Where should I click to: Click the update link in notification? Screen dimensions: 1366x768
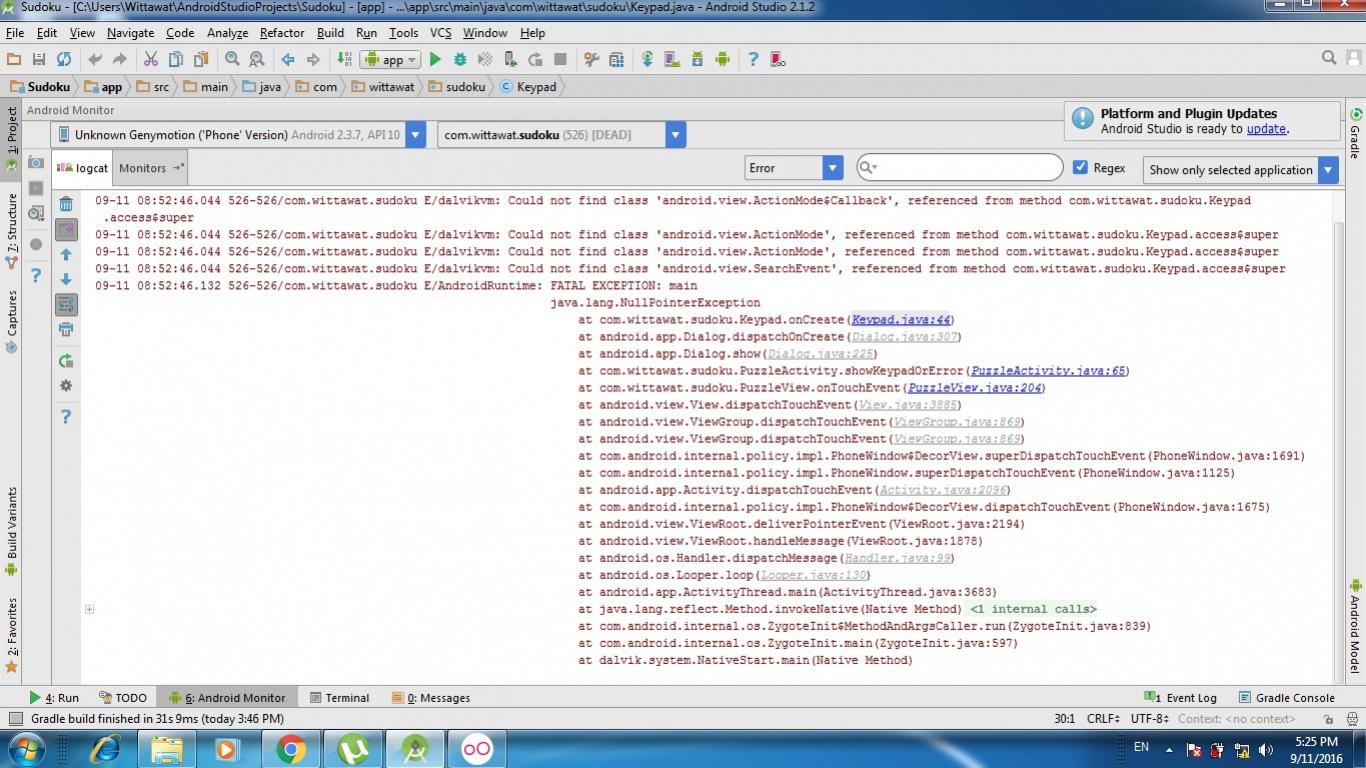pos(1266,129)
